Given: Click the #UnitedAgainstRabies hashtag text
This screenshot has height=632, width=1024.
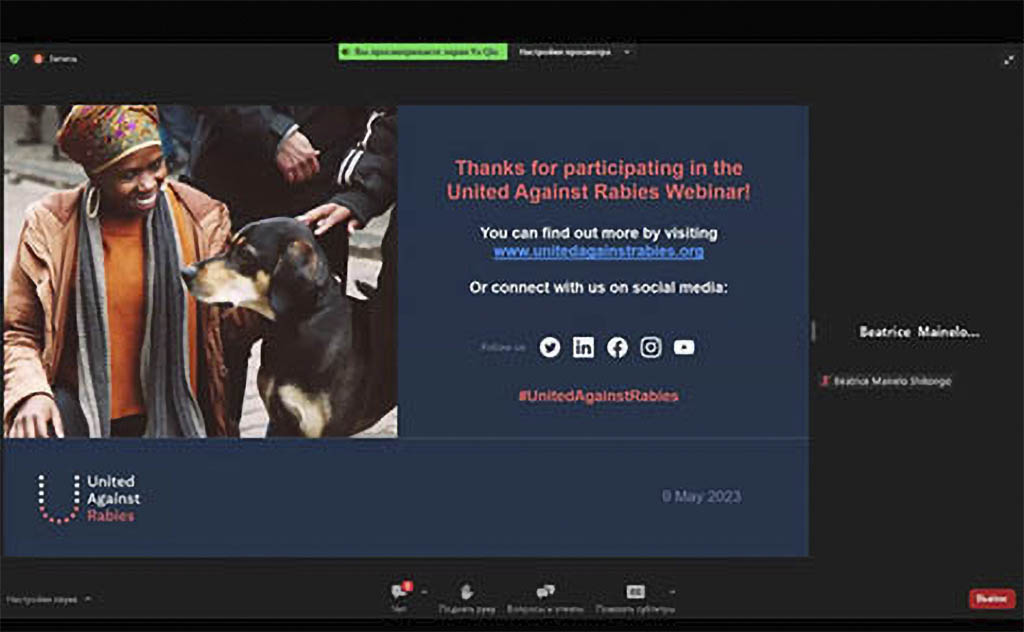Looking at the screenshot, I should [x=598, y=396].
